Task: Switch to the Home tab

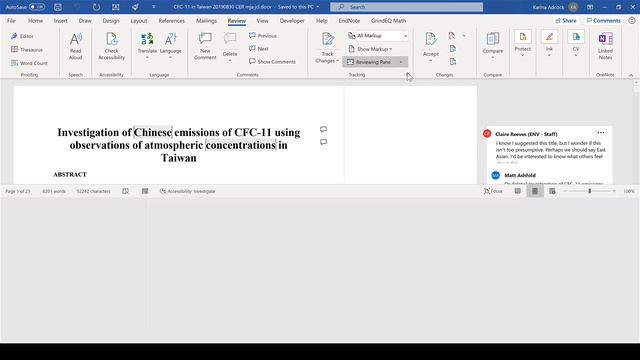Action: pos(36,21)
